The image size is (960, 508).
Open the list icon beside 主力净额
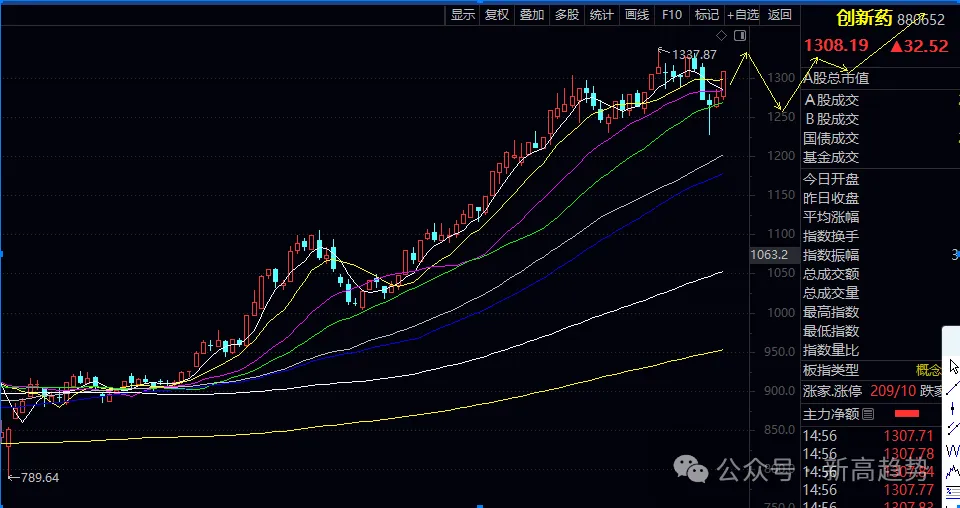pos(868,414)
